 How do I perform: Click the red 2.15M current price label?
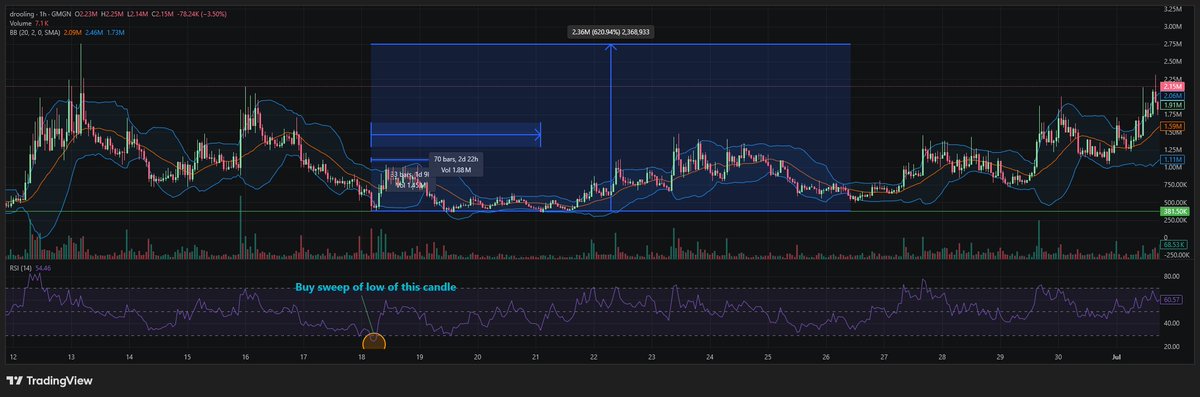click(x=1172, y=87)
